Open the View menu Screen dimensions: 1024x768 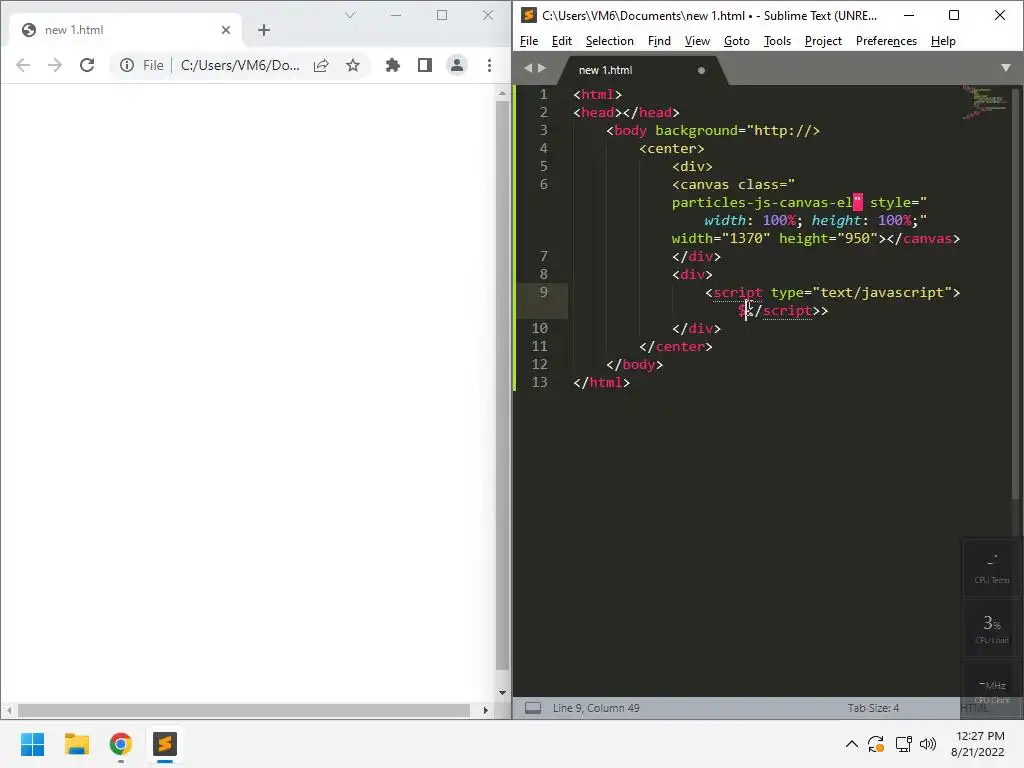(x=697, y=41)
